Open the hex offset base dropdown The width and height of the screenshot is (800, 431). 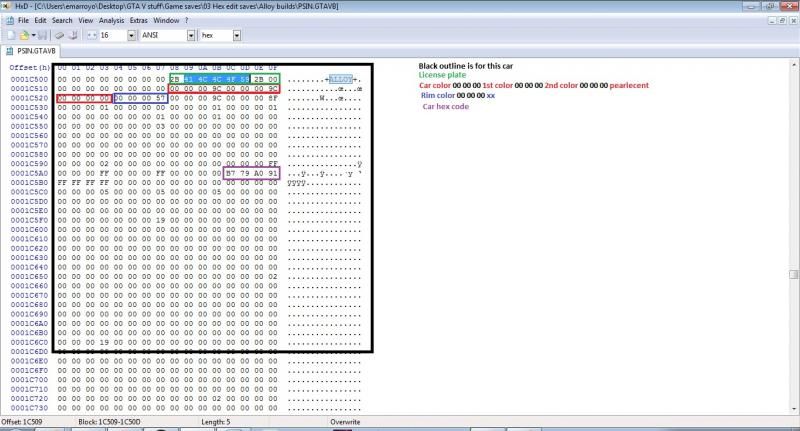coord(236,35)
